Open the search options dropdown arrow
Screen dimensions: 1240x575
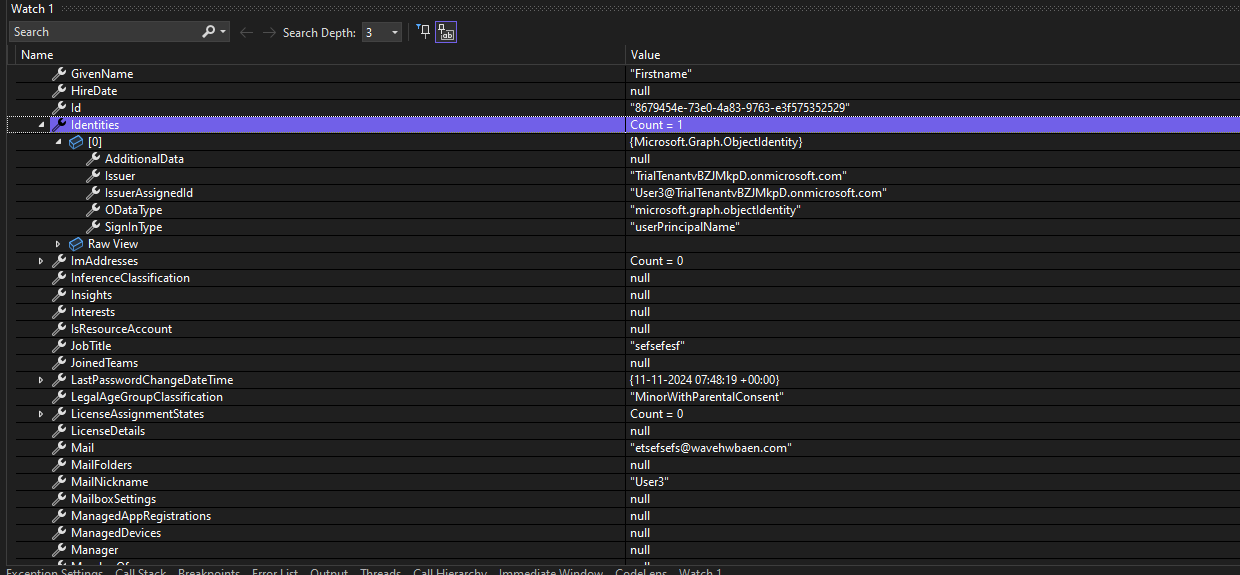click(x=222, y=32)
